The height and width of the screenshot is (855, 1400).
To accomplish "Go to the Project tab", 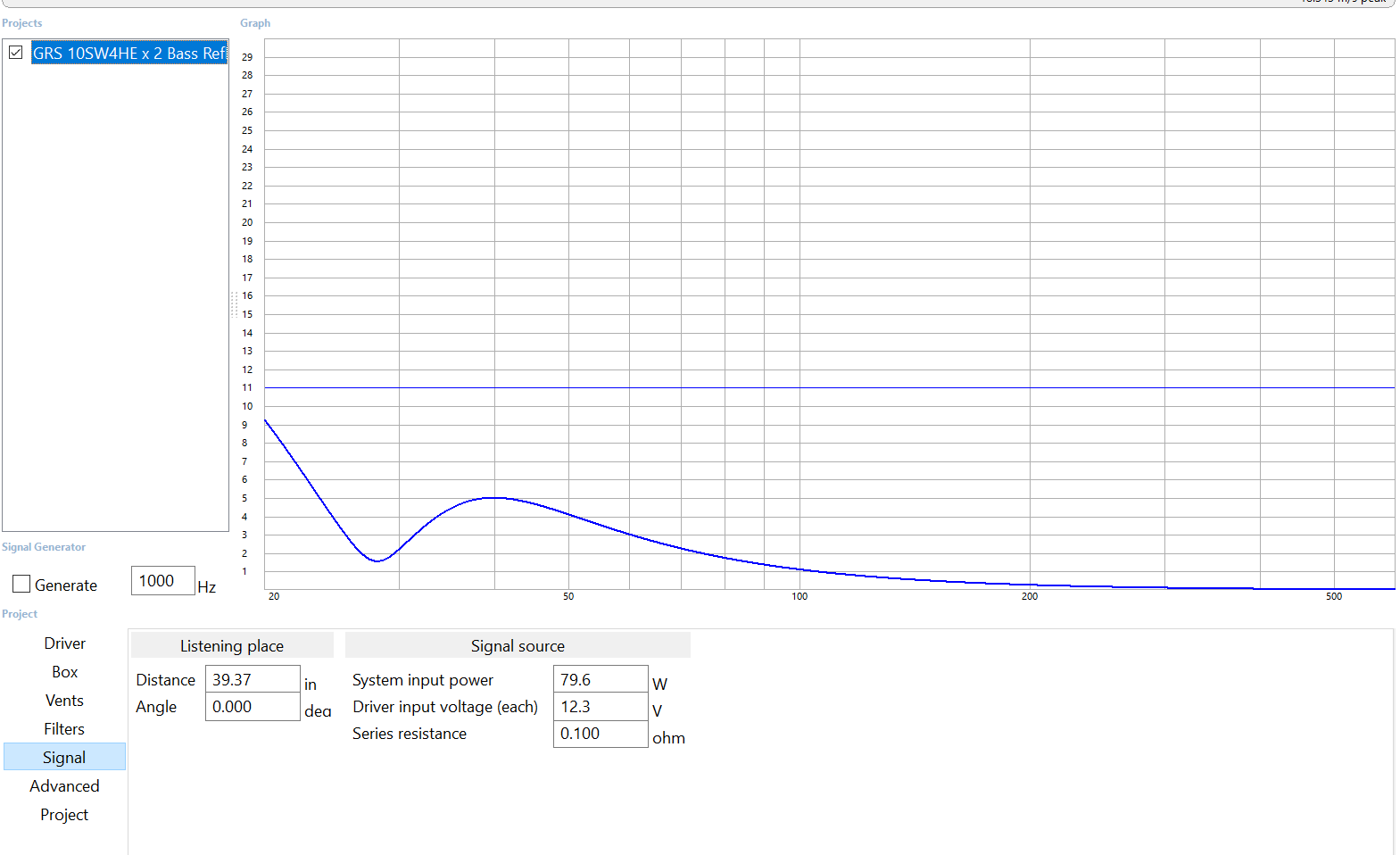I will [64, 815].
